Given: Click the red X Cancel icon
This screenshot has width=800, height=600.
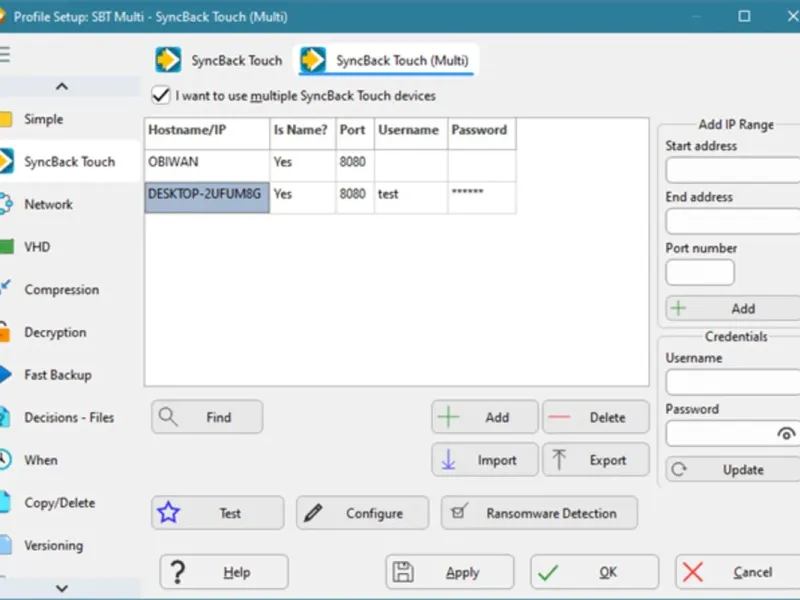Looking at the screenshot, I should 692,572.
